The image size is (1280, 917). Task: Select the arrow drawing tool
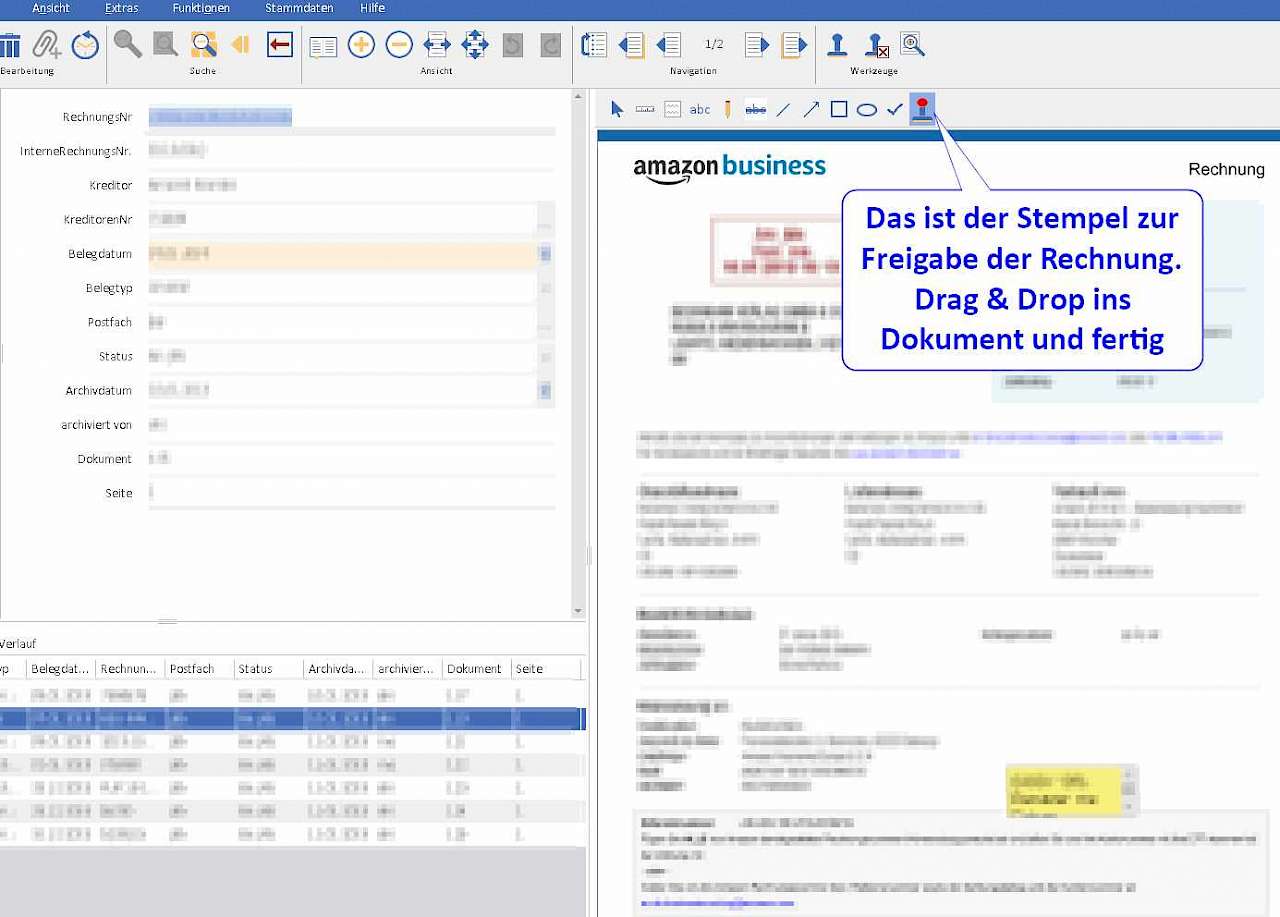(x=811, y=109)
